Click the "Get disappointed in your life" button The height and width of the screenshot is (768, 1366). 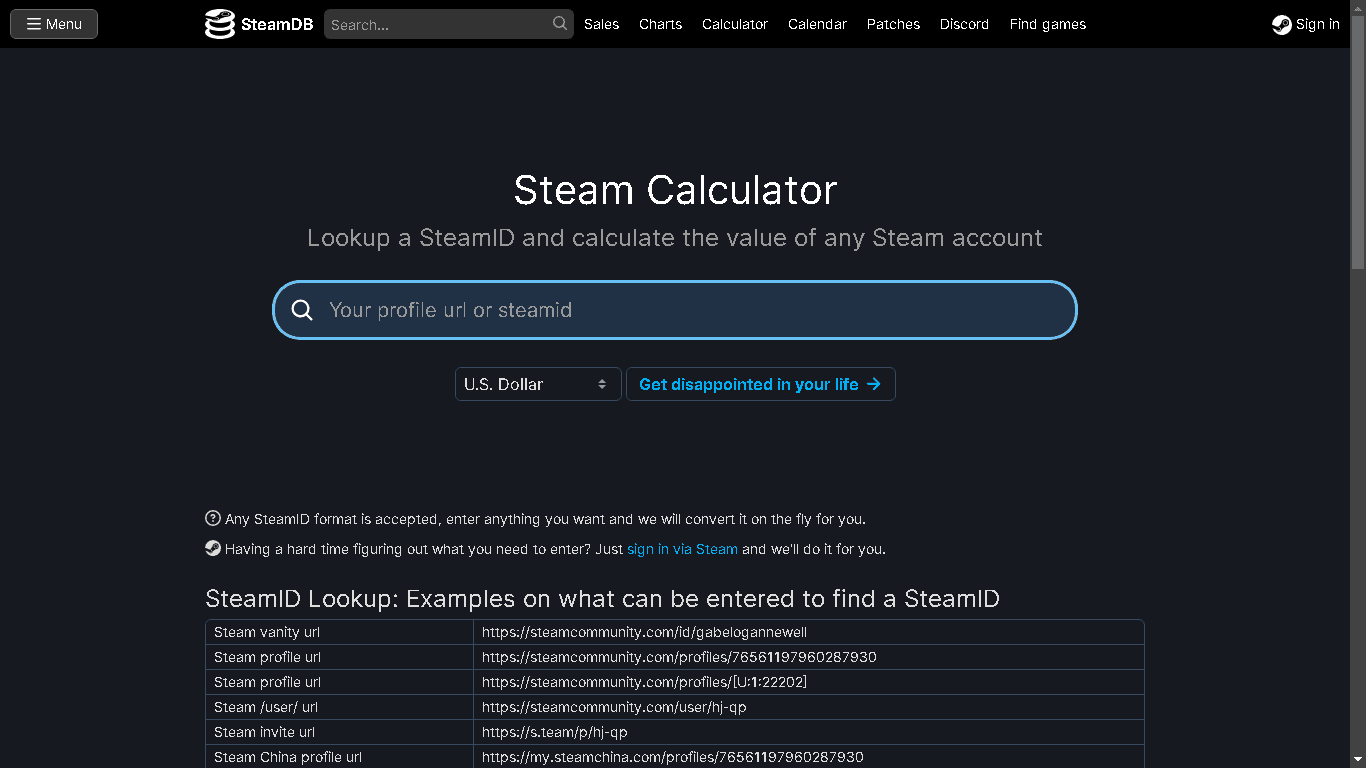(x=760, y=384)
